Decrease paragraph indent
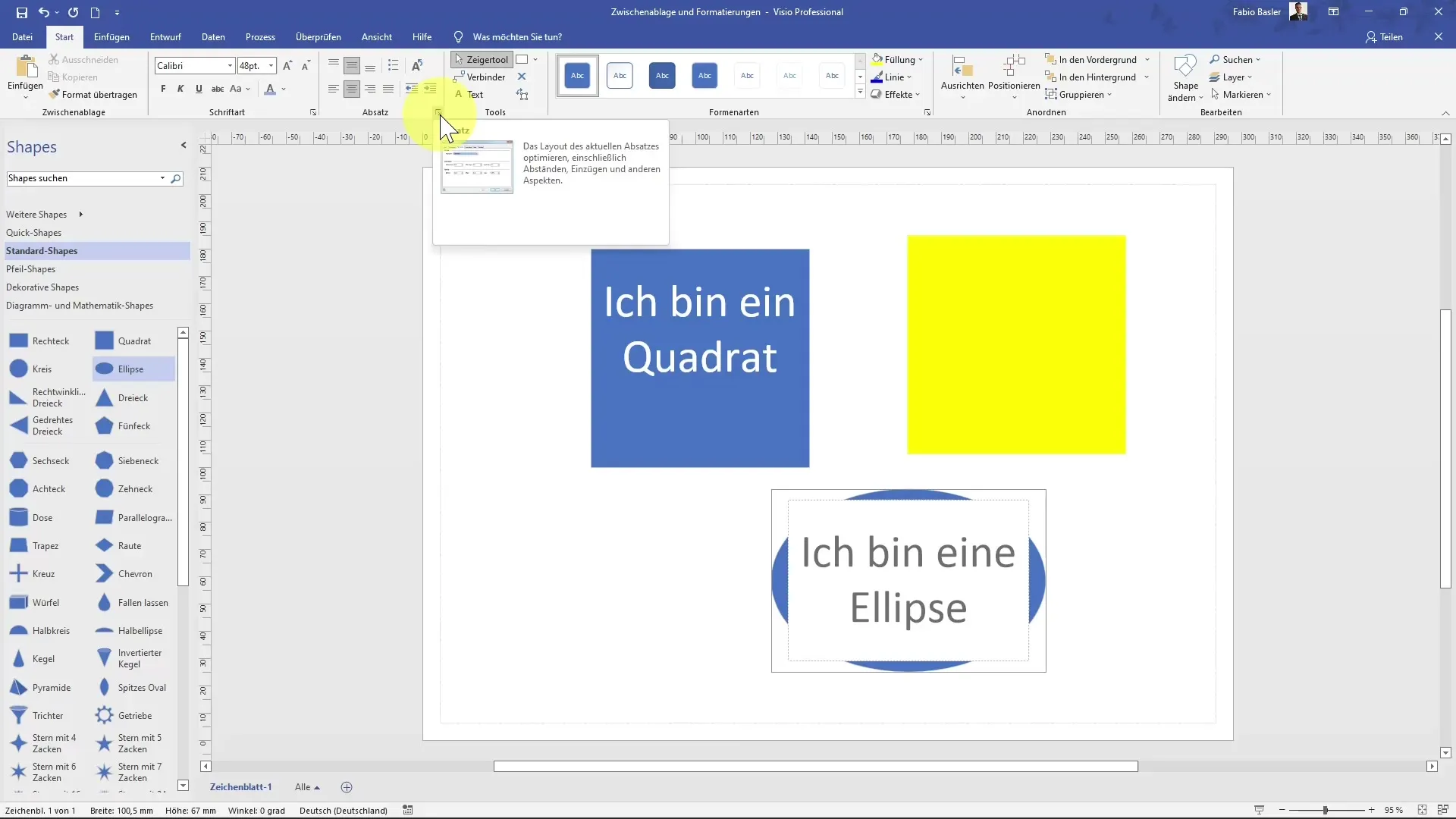Viewport: 1456px width, 819px height. click(x=412, y=89)
